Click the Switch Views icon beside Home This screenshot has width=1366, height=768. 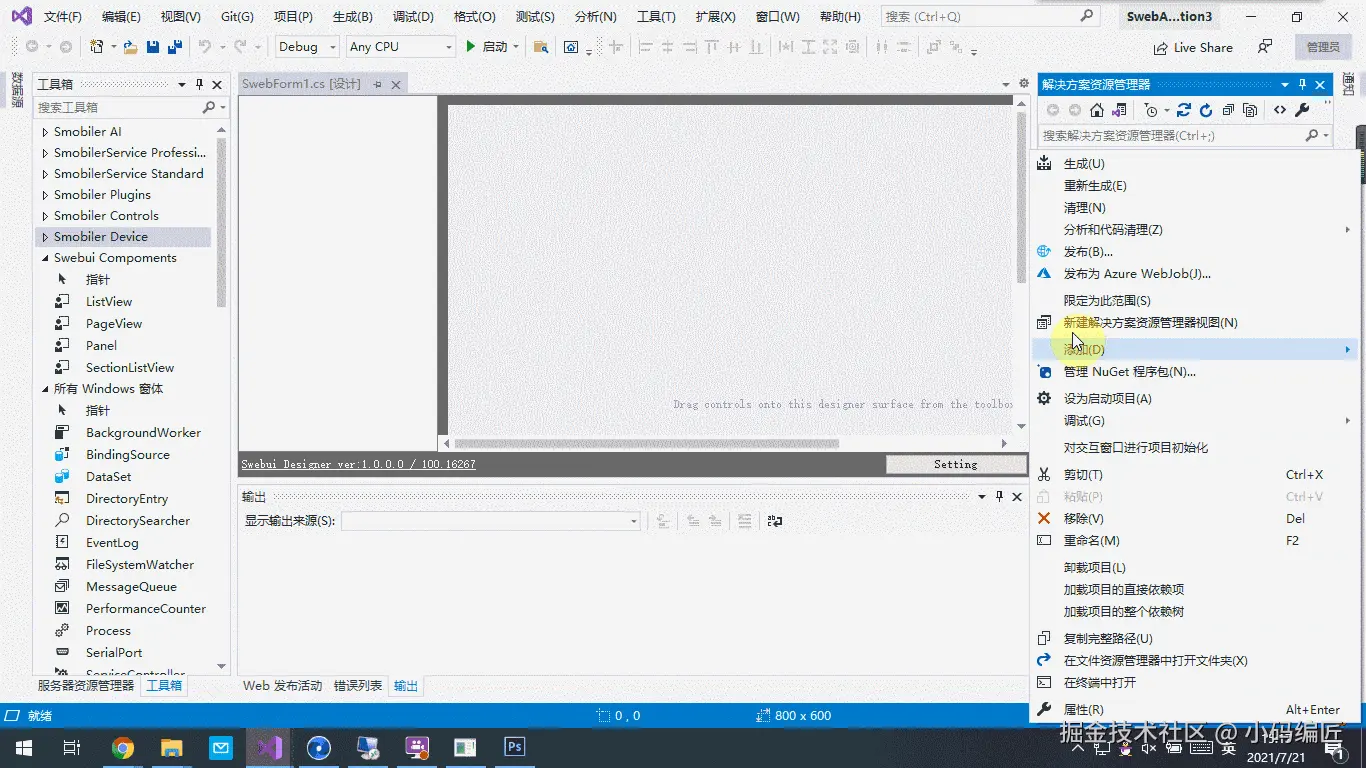1119,111
